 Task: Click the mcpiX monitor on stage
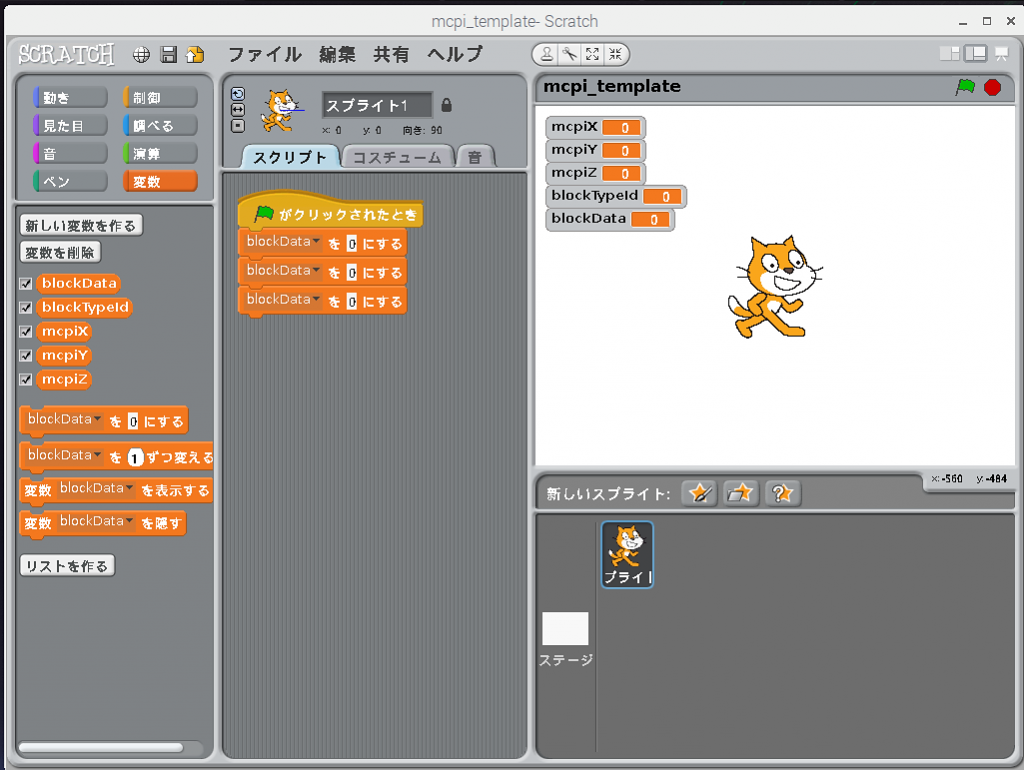[x=595, y=127]
